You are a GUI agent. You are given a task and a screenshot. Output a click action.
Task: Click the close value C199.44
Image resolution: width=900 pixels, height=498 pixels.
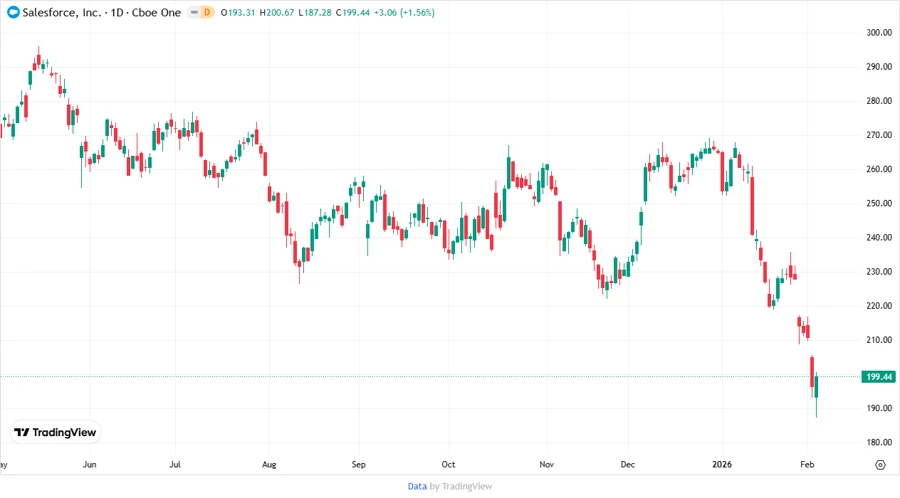pyautogui.click(x=353, y=12)
